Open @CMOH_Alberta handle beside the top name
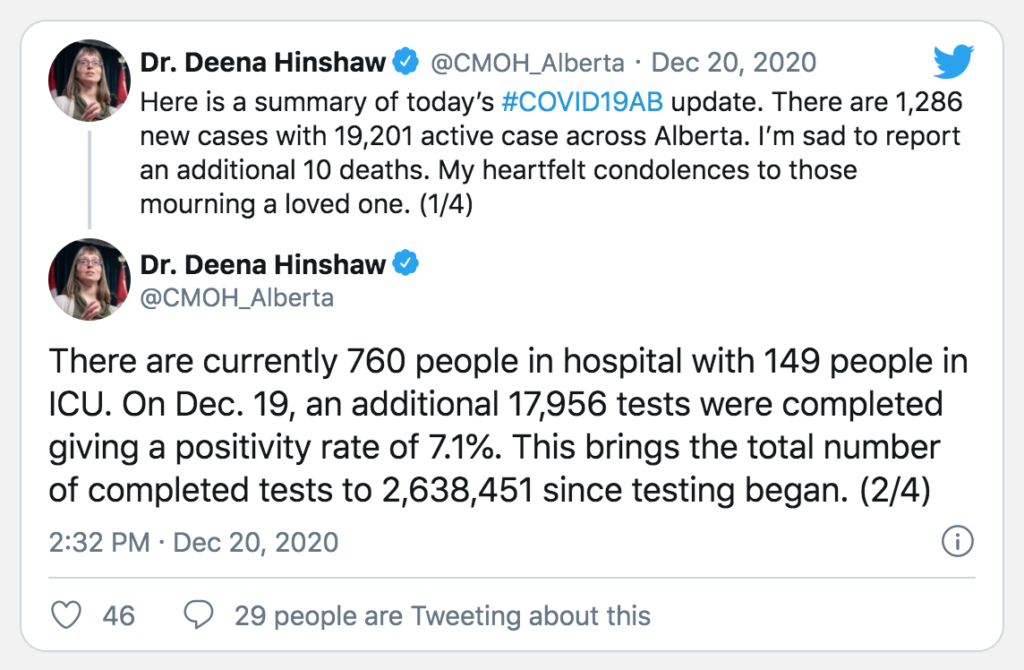 click(x=529, y=63)
